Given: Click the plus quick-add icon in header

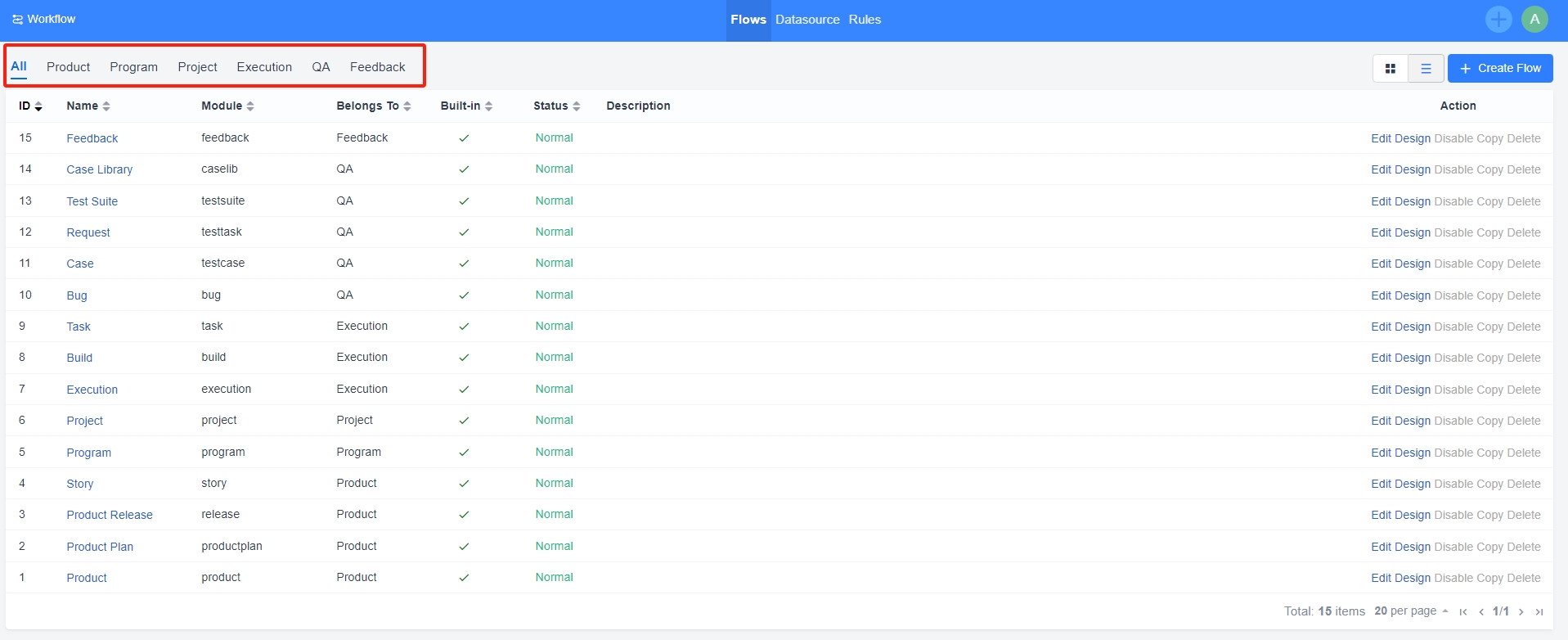Looking at the screenshot, I should click(x=1498, y=20).
